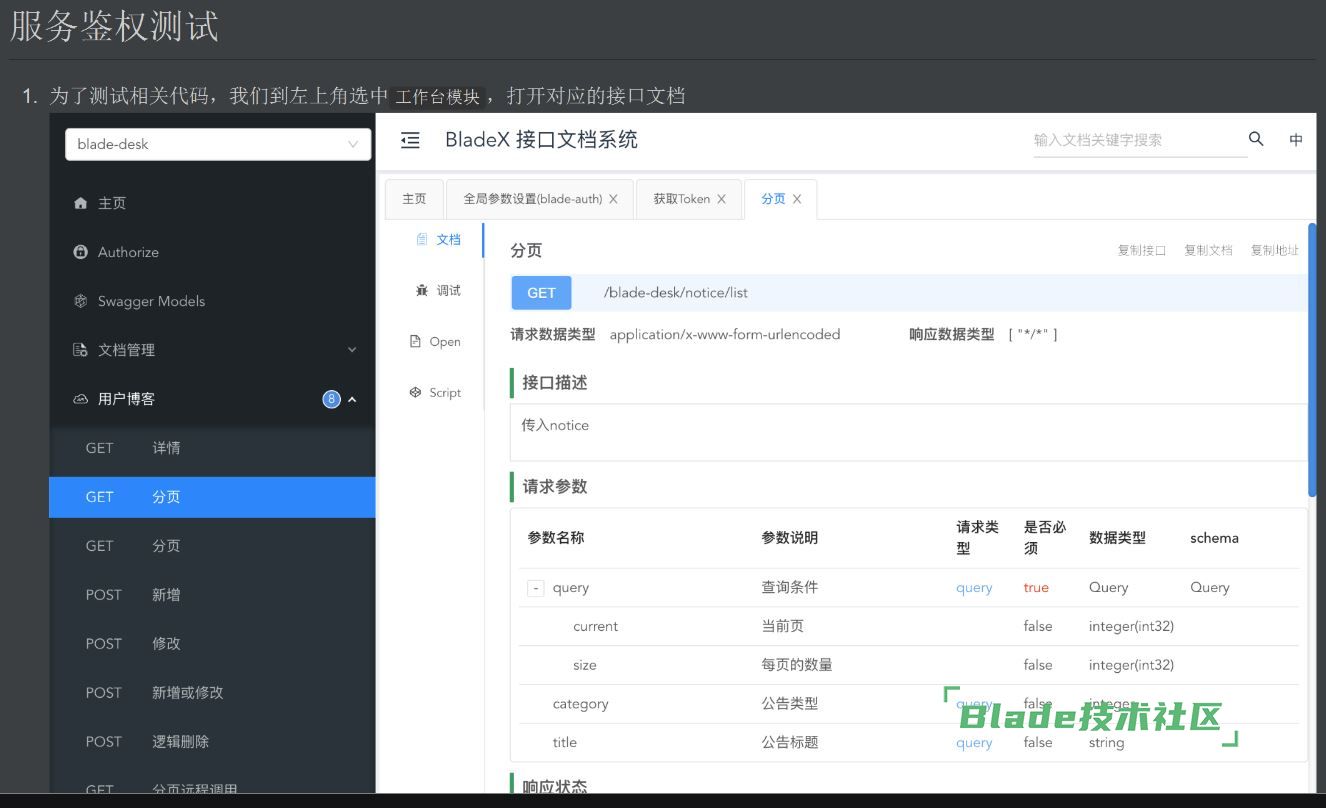Open the Open side tab
This screenshot has width=1326, height=808.
pyautogui.click(x=435, y=342)
